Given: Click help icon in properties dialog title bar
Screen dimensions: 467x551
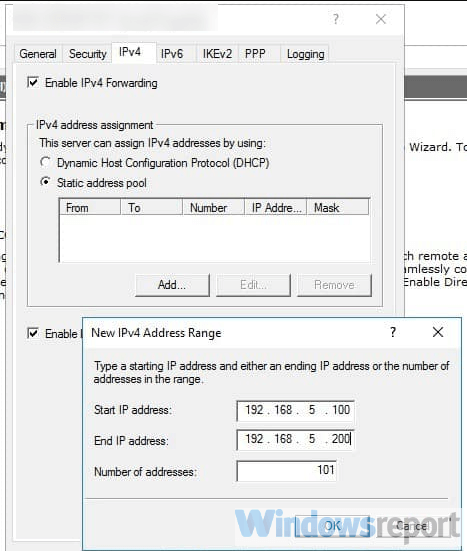Looking at the screenshot, I should click(x=336, y=19).
